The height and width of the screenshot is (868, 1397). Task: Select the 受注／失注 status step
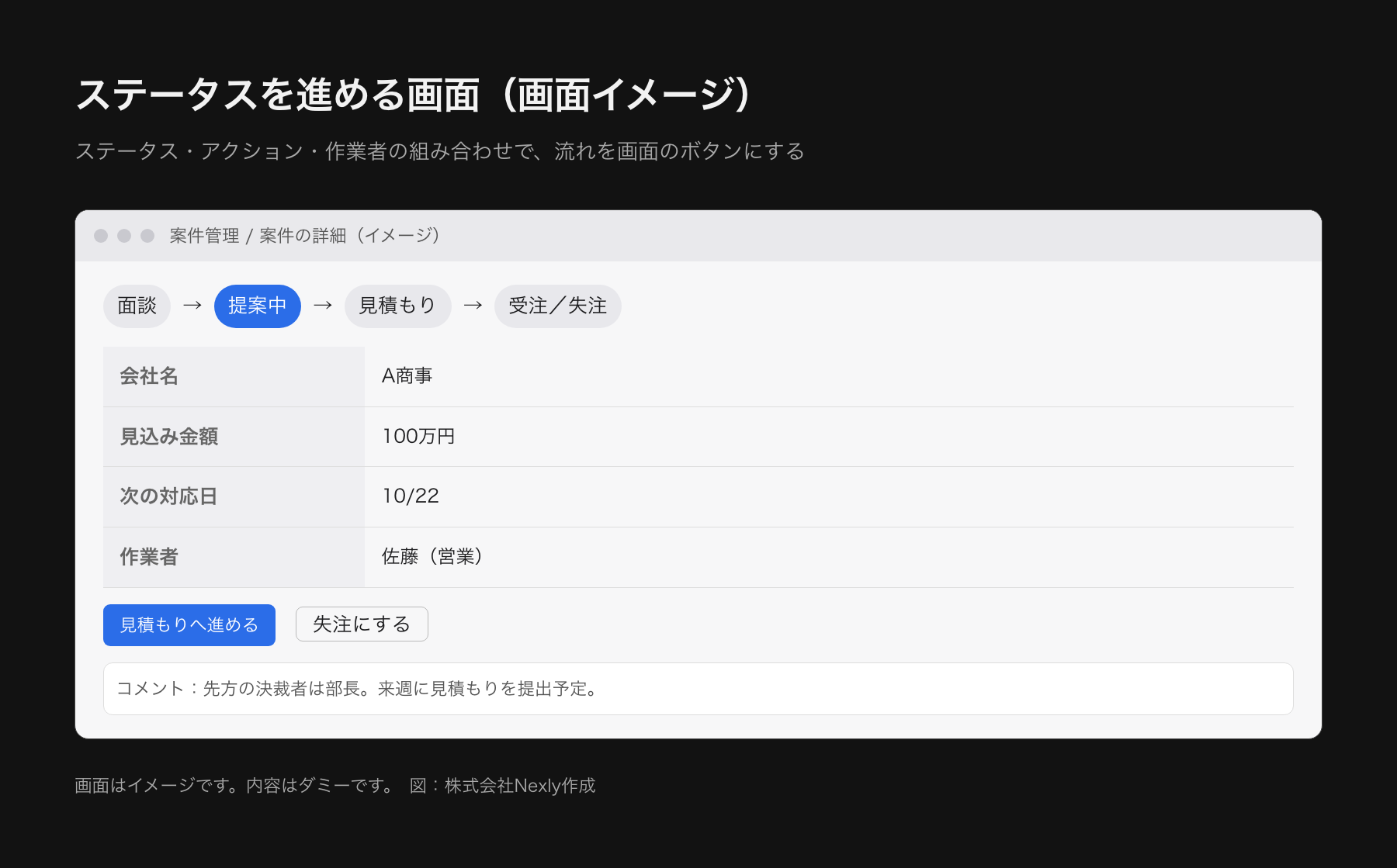click(x=557, y=306)
